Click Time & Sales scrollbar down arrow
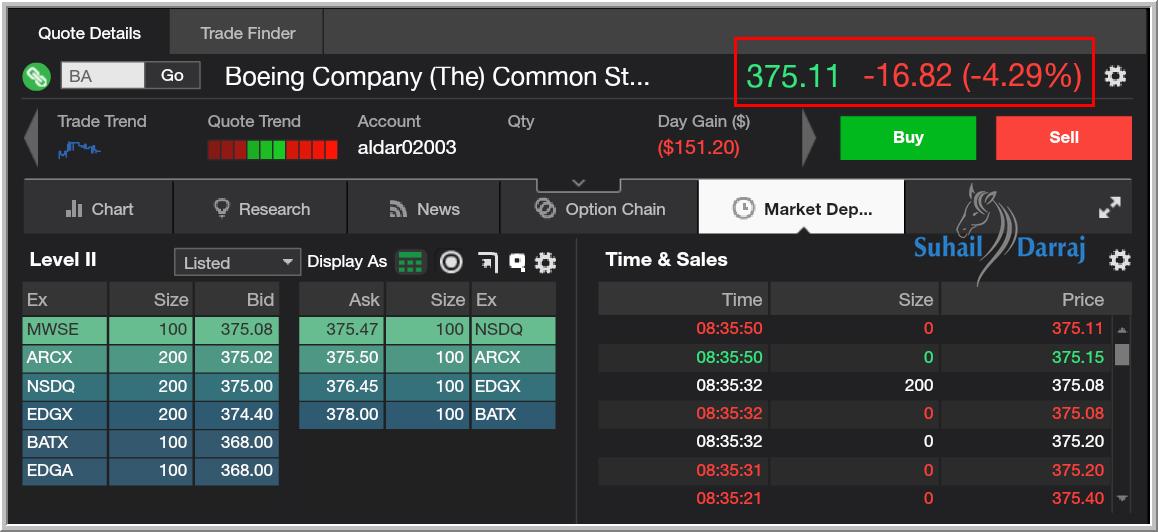1158x532 pixels. [x=1122, y=499]
